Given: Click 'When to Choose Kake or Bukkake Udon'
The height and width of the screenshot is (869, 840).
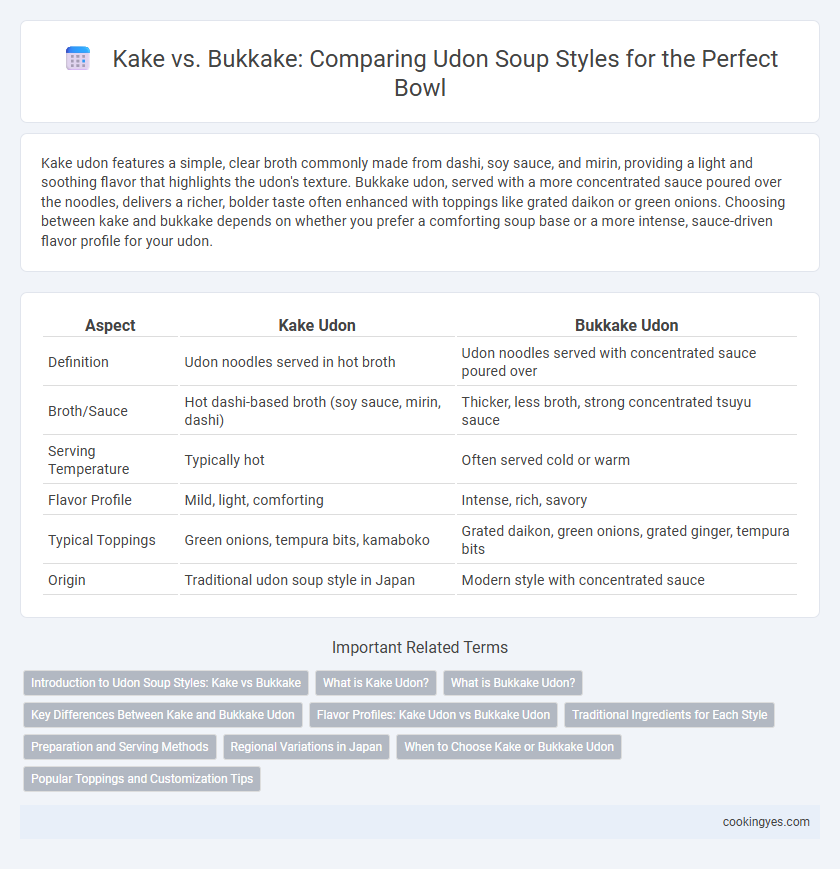Looking at the screenshot, I should 509,747.
